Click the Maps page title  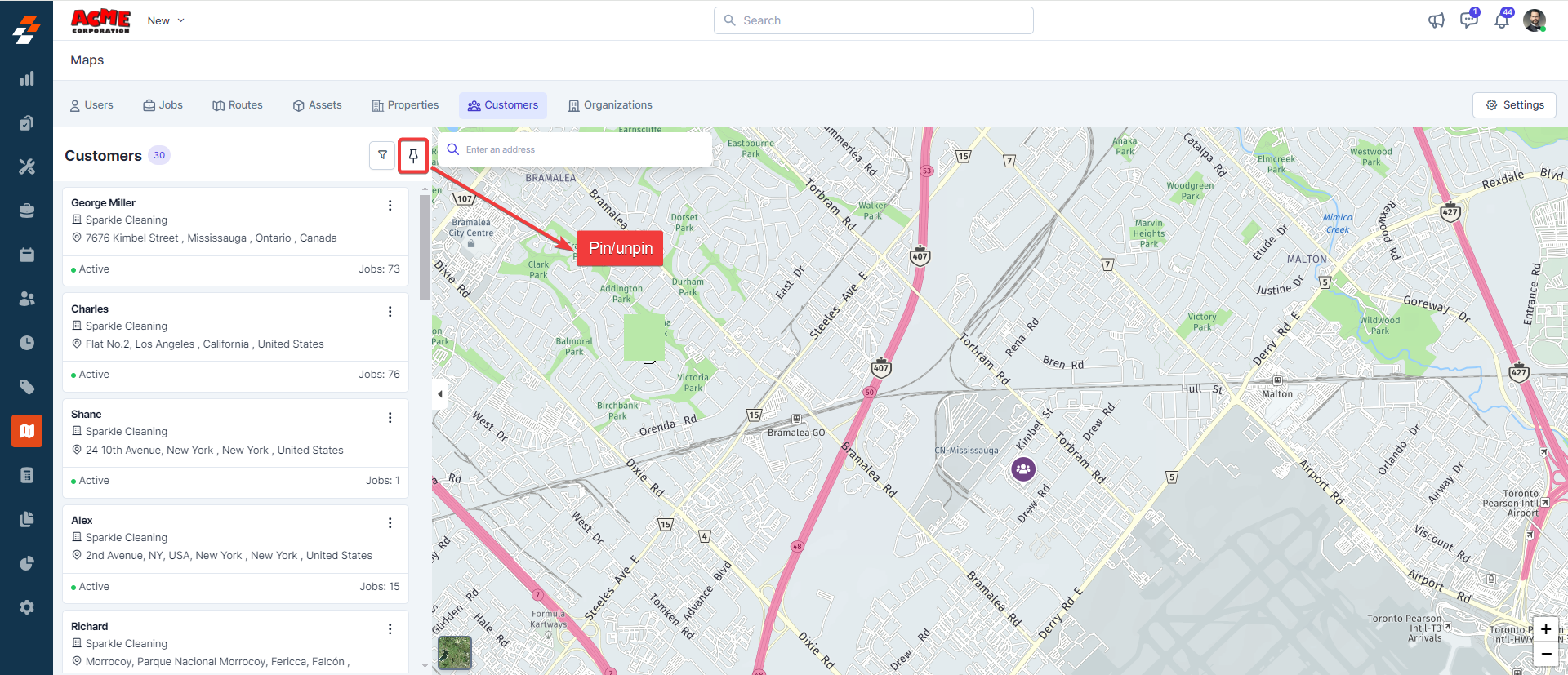(x=87, y=60)
